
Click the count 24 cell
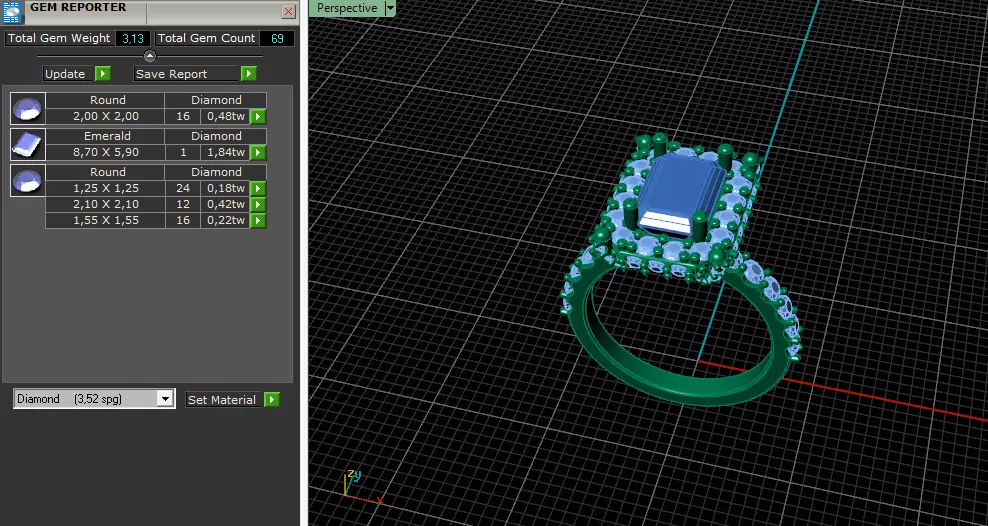tap(183, 188)
